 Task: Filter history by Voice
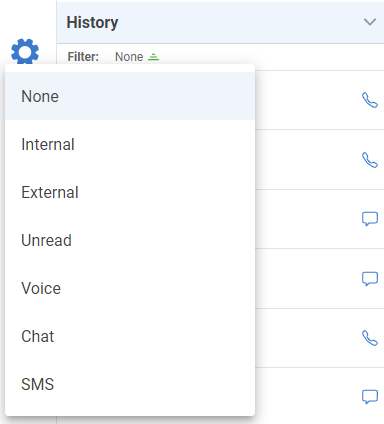pos(130,288)
